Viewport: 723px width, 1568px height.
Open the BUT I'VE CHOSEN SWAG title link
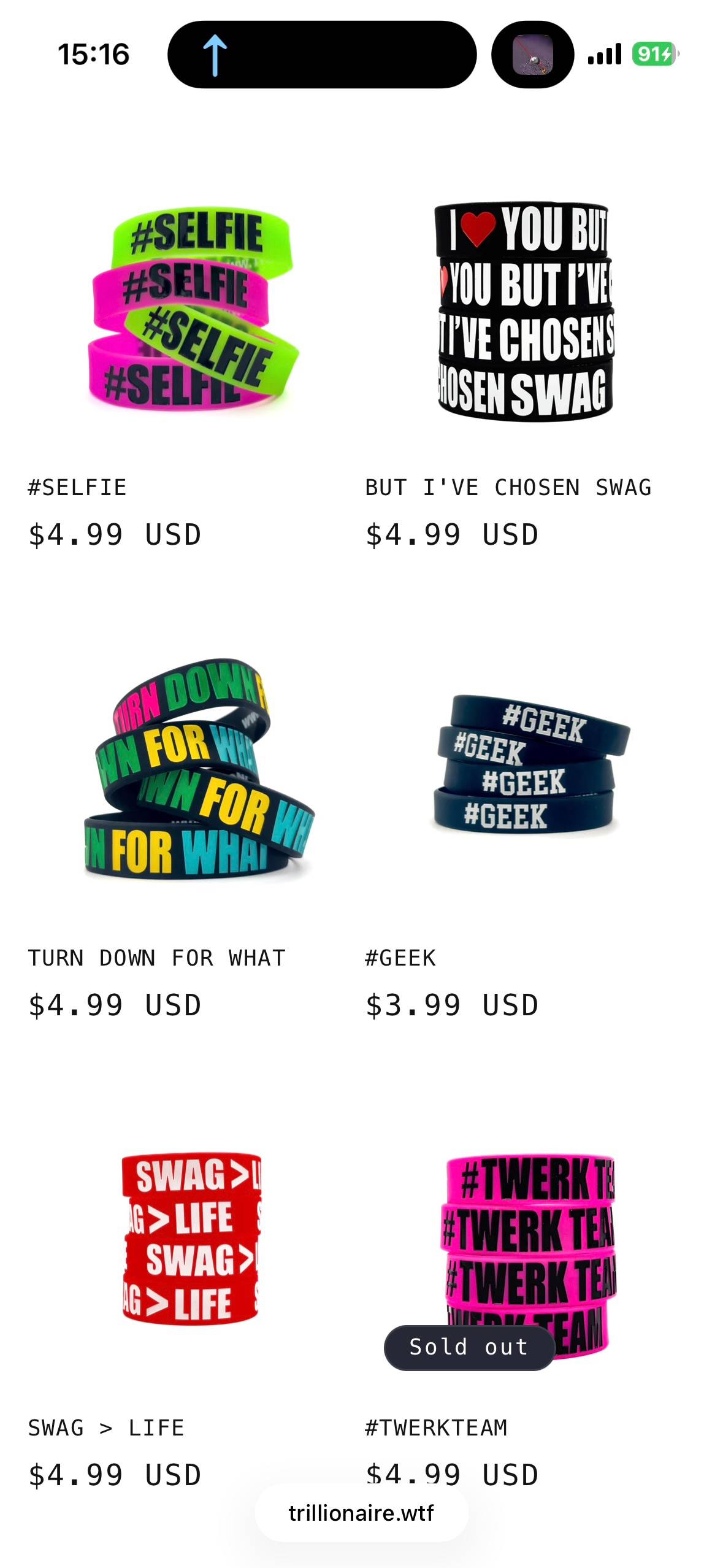[x=508, y=488]
